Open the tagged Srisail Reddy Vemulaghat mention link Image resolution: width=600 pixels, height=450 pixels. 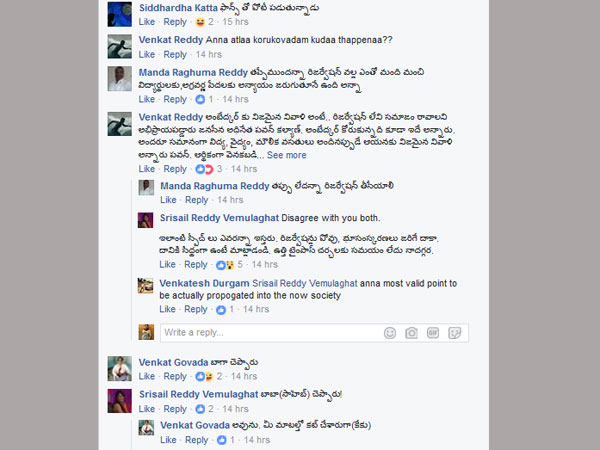(305, 284)
